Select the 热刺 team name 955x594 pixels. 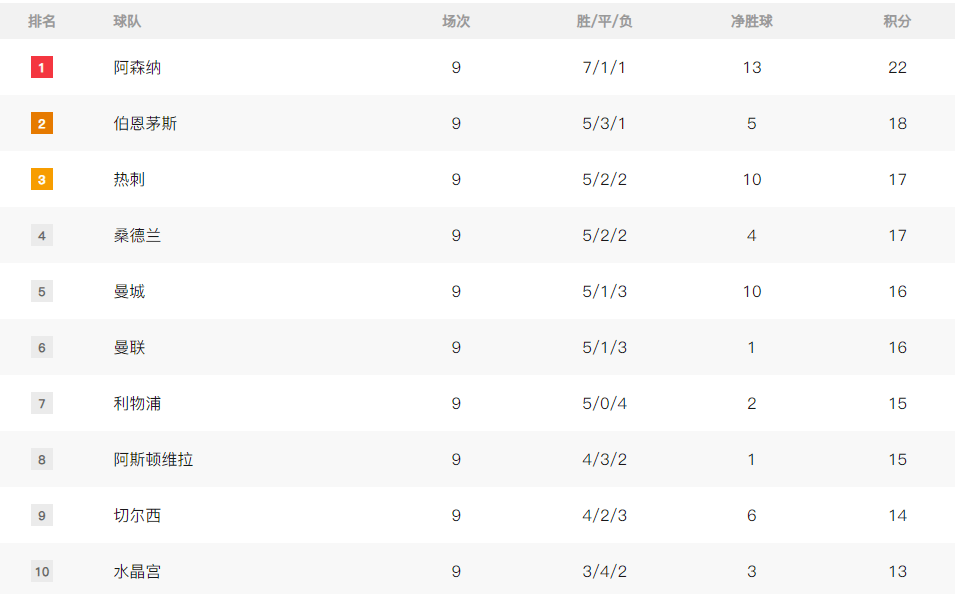pyautogui.click(x=129, y=180)
